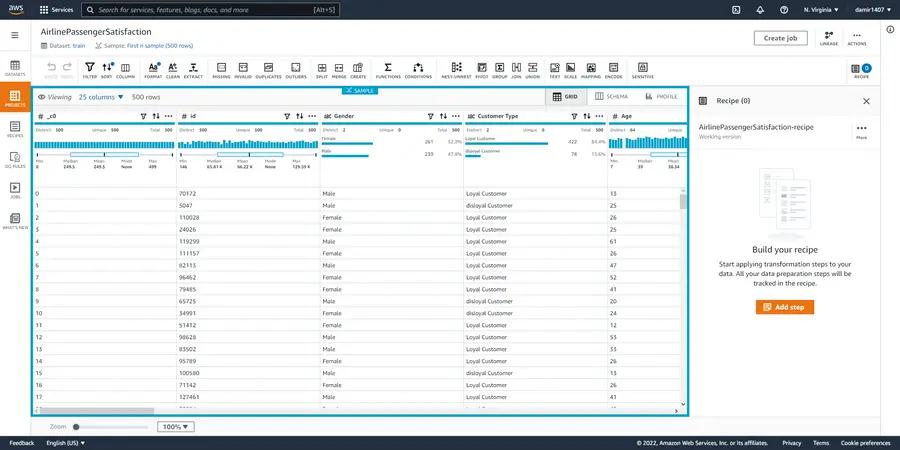The image size is (900, 450).
Task: Open the id column options menu
Action: [312, 116]
